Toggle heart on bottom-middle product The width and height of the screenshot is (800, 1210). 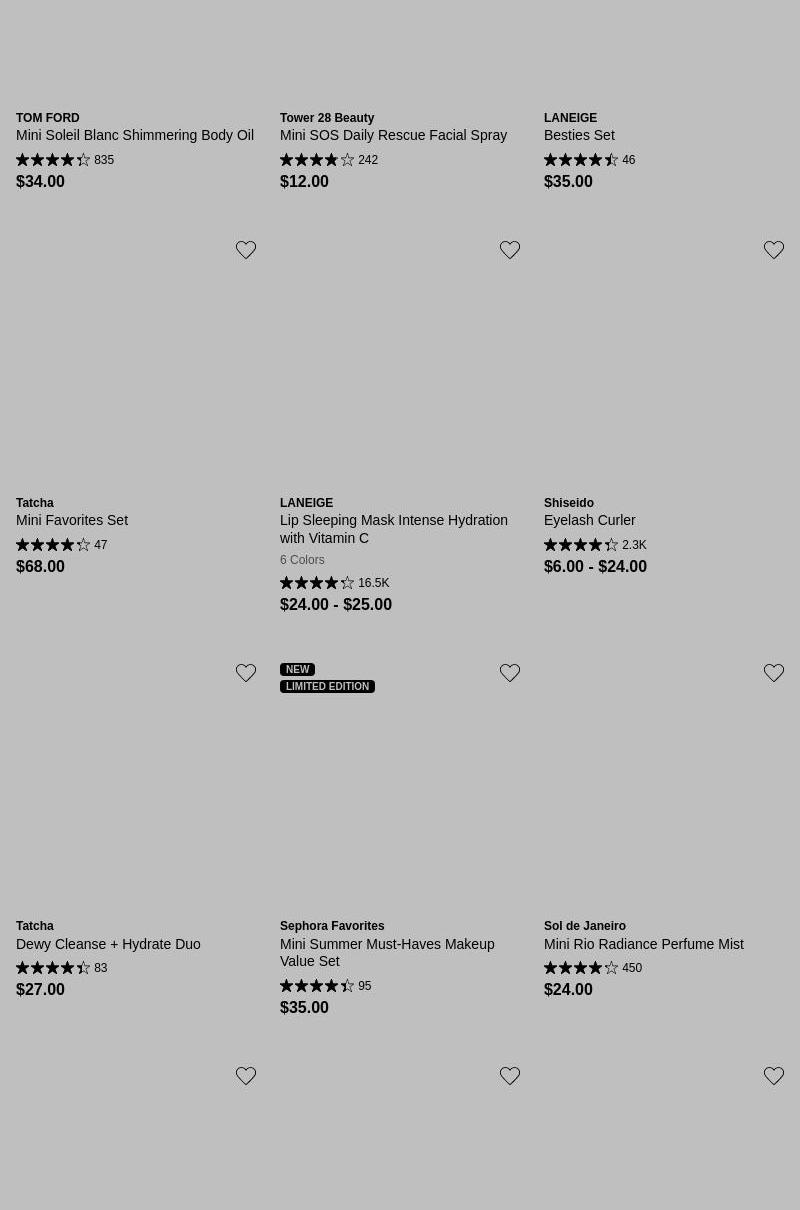pyautogui.click(x=510, y=1076)
